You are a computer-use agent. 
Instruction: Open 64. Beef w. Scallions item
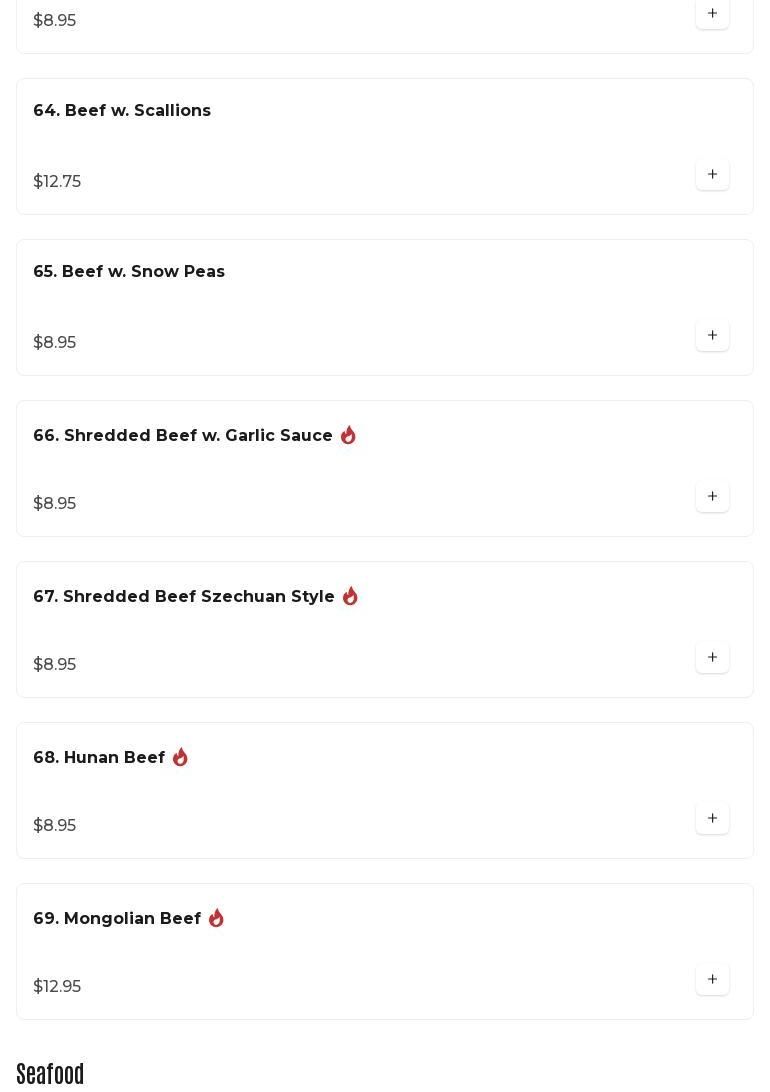122,111
